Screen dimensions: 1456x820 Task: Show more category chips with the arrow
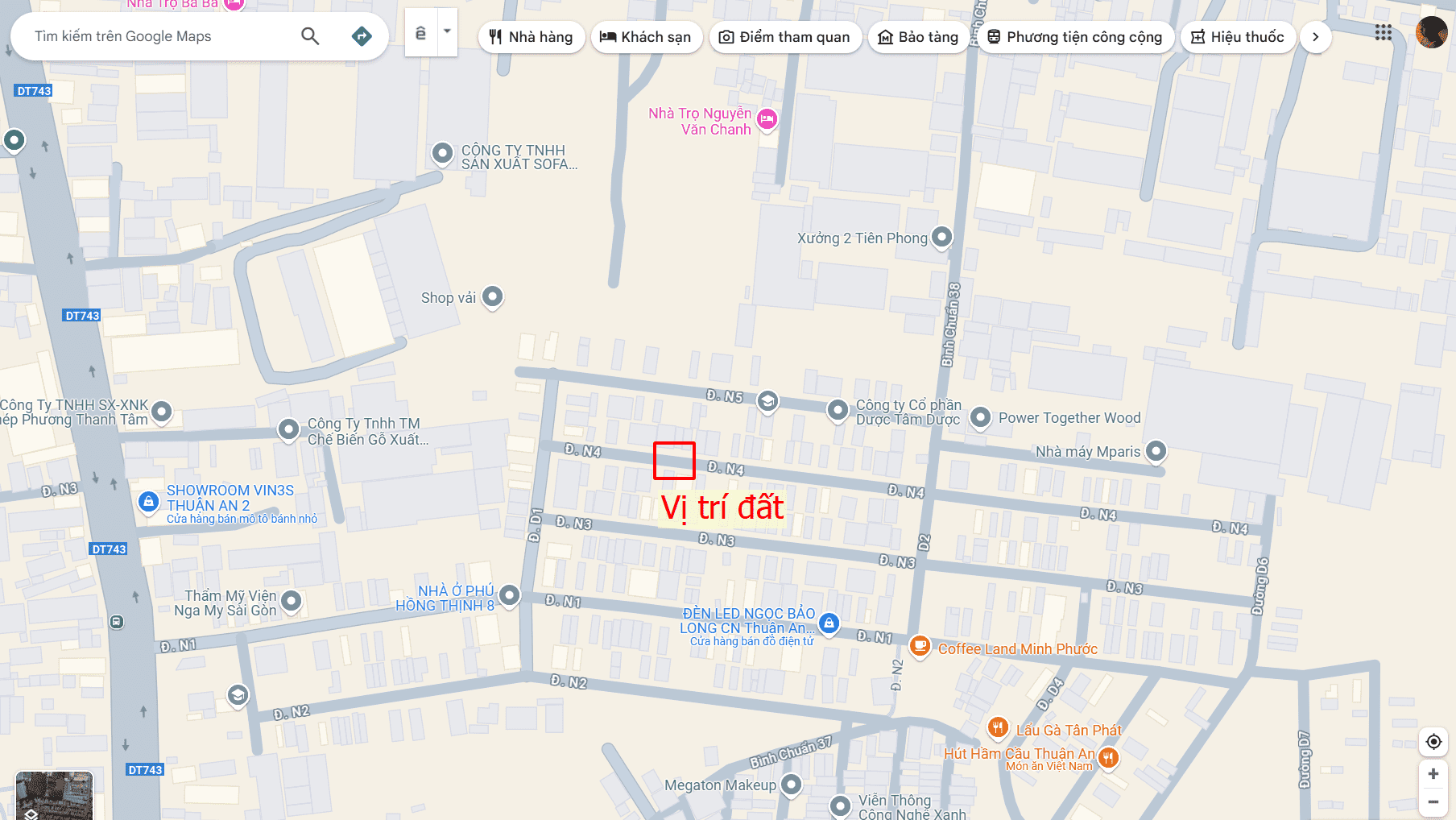point(1316,37)
